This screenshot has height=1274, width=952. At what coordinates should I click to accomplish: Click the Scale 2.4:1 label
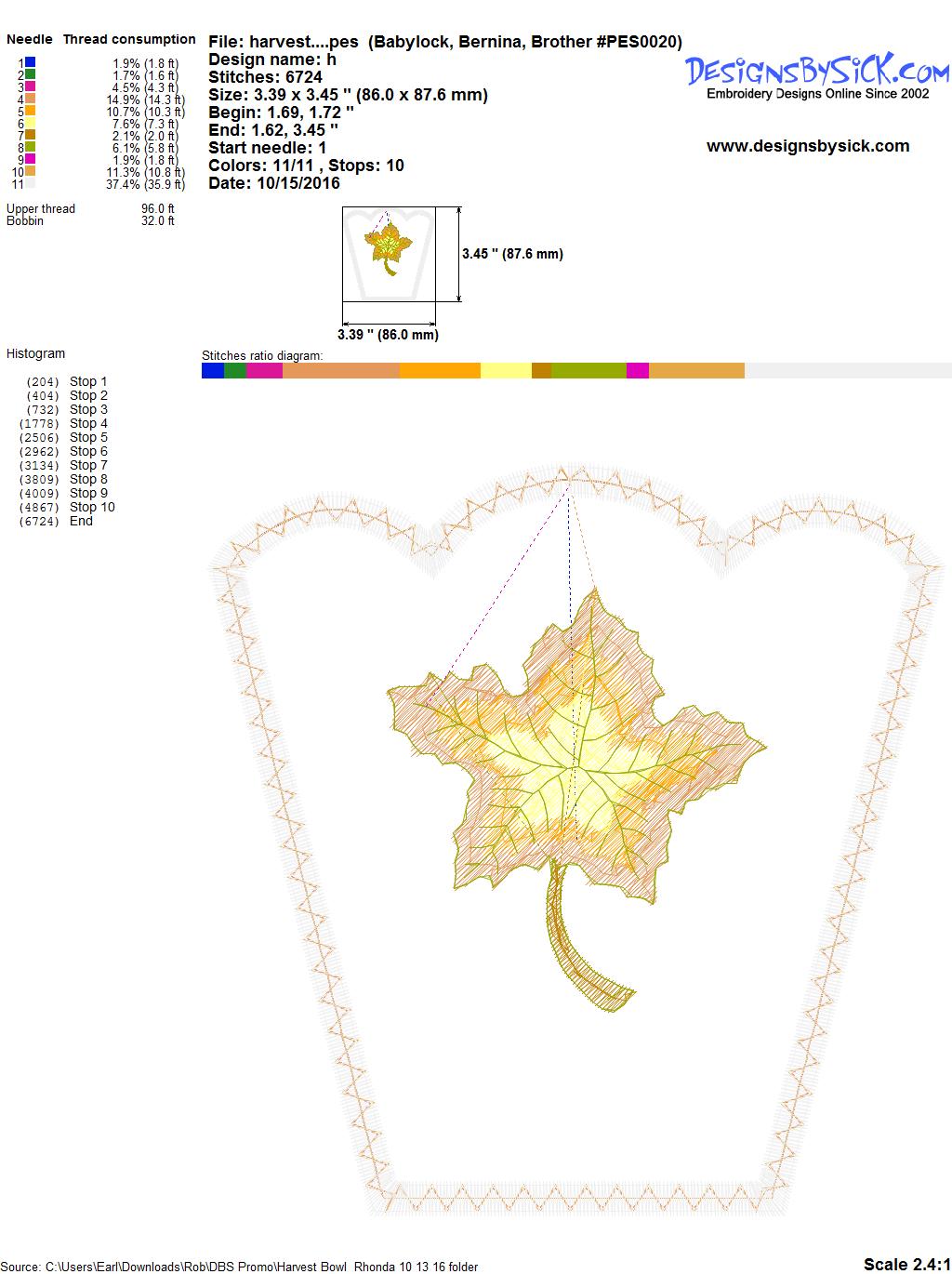pos(906,1264)
